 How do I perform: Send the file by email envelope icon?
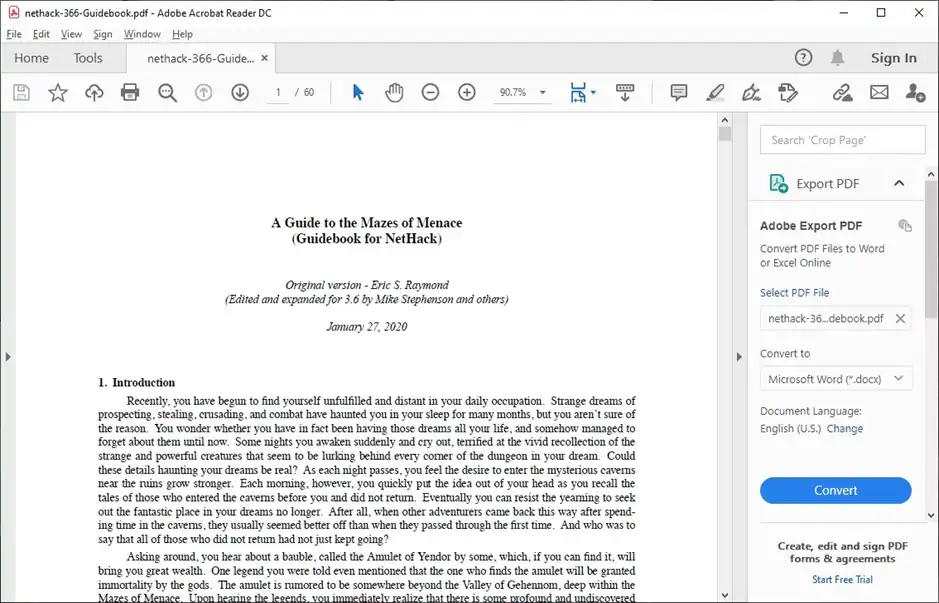click(x=879, y=92)
